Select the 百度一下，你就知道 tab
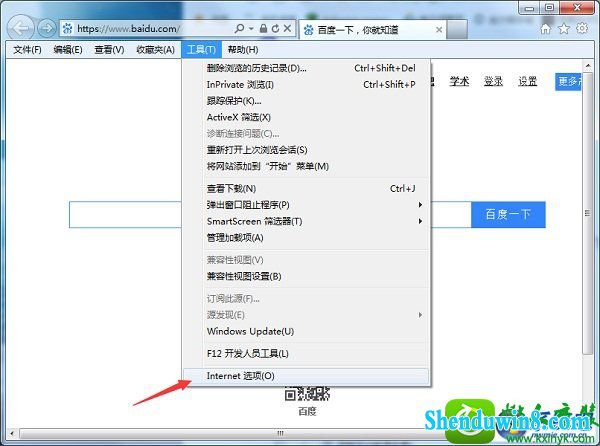Screen dimensions: 600x446 pyautogui.click(x=372, y=29)
